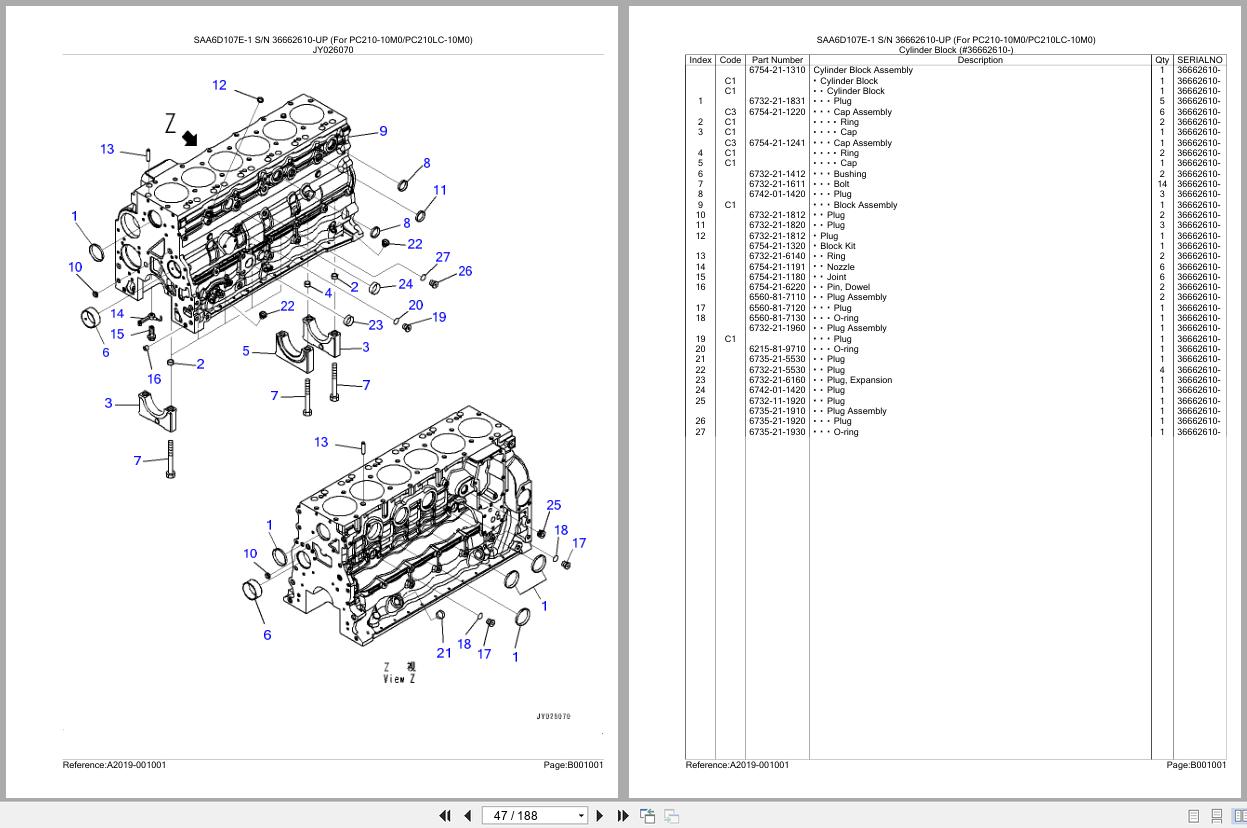
Task: Switch to continuous scrolling page view
Action: pyautogui.click(x=1216, y=816)
